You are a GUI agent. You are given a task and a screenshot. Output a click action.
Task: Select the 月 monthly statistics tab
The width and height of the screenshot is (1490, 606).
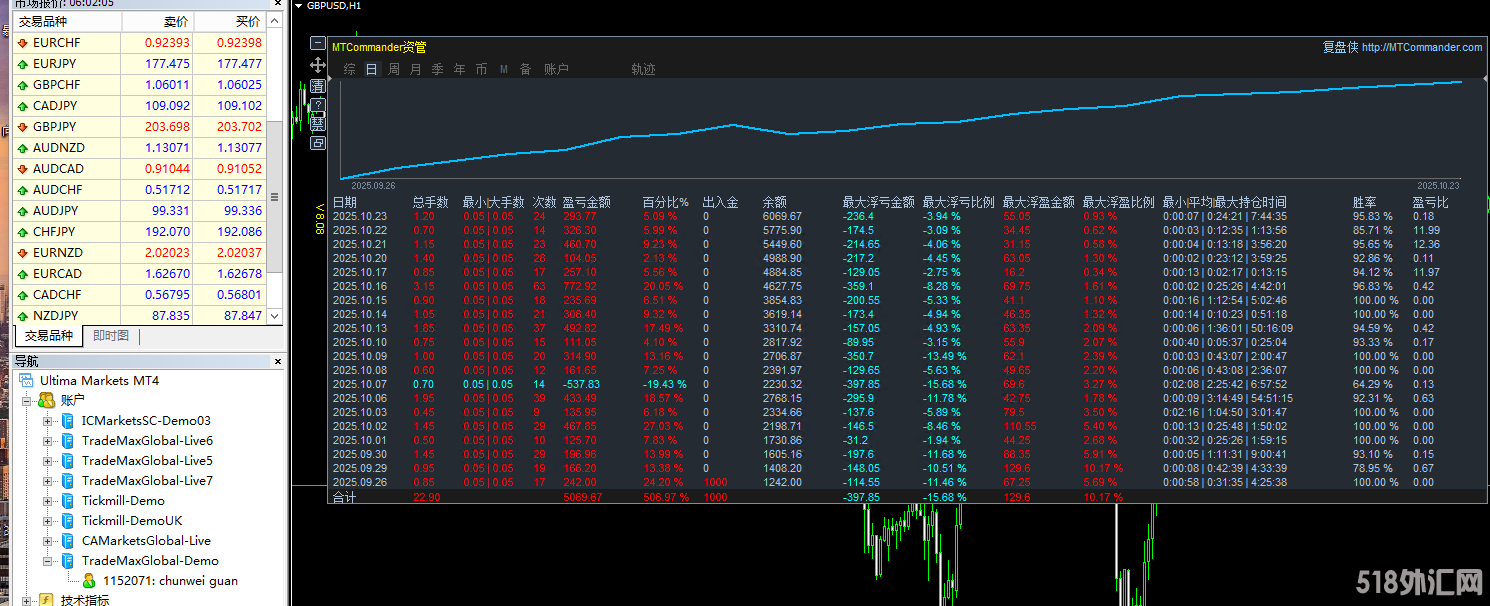(x=416, y=70)
